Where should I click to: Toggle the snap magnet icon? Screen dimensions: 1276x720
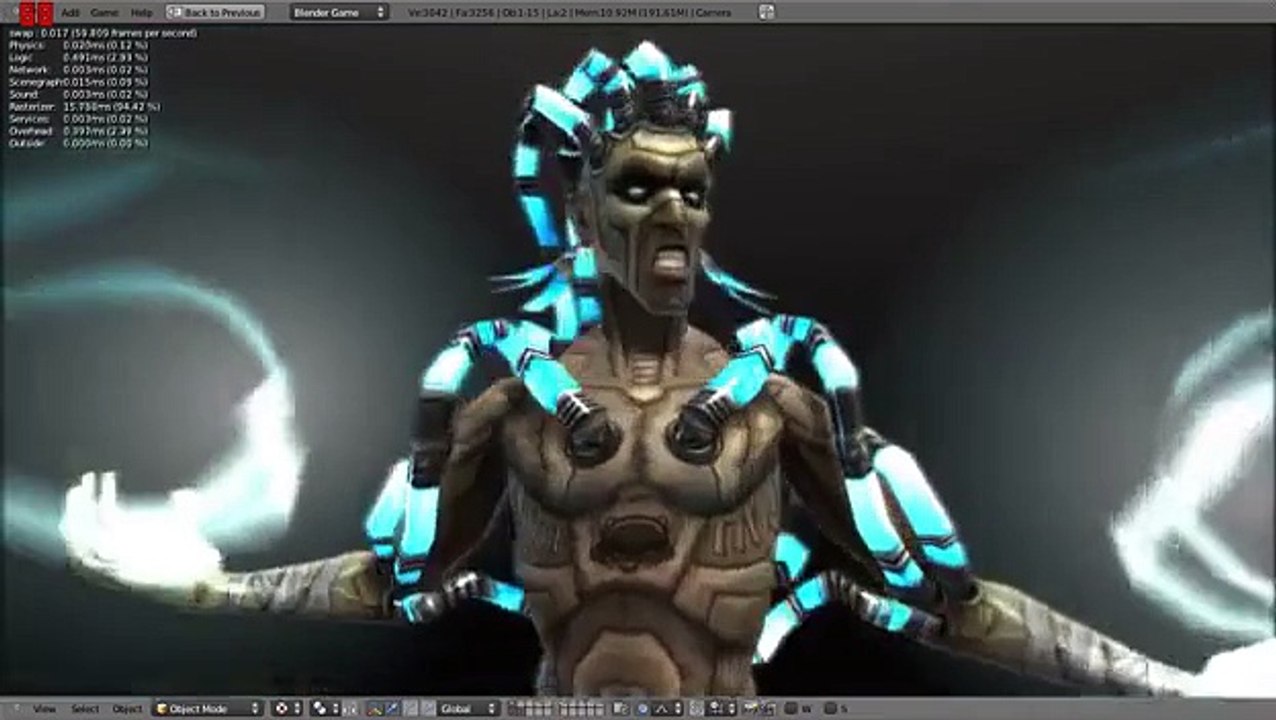click(697, 709)
